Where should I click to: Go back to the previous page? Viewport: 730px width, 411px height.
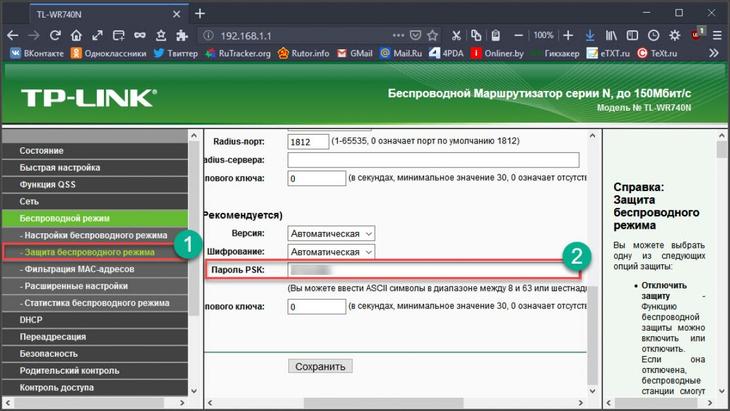pyautogui.click(x=13, y=35)
